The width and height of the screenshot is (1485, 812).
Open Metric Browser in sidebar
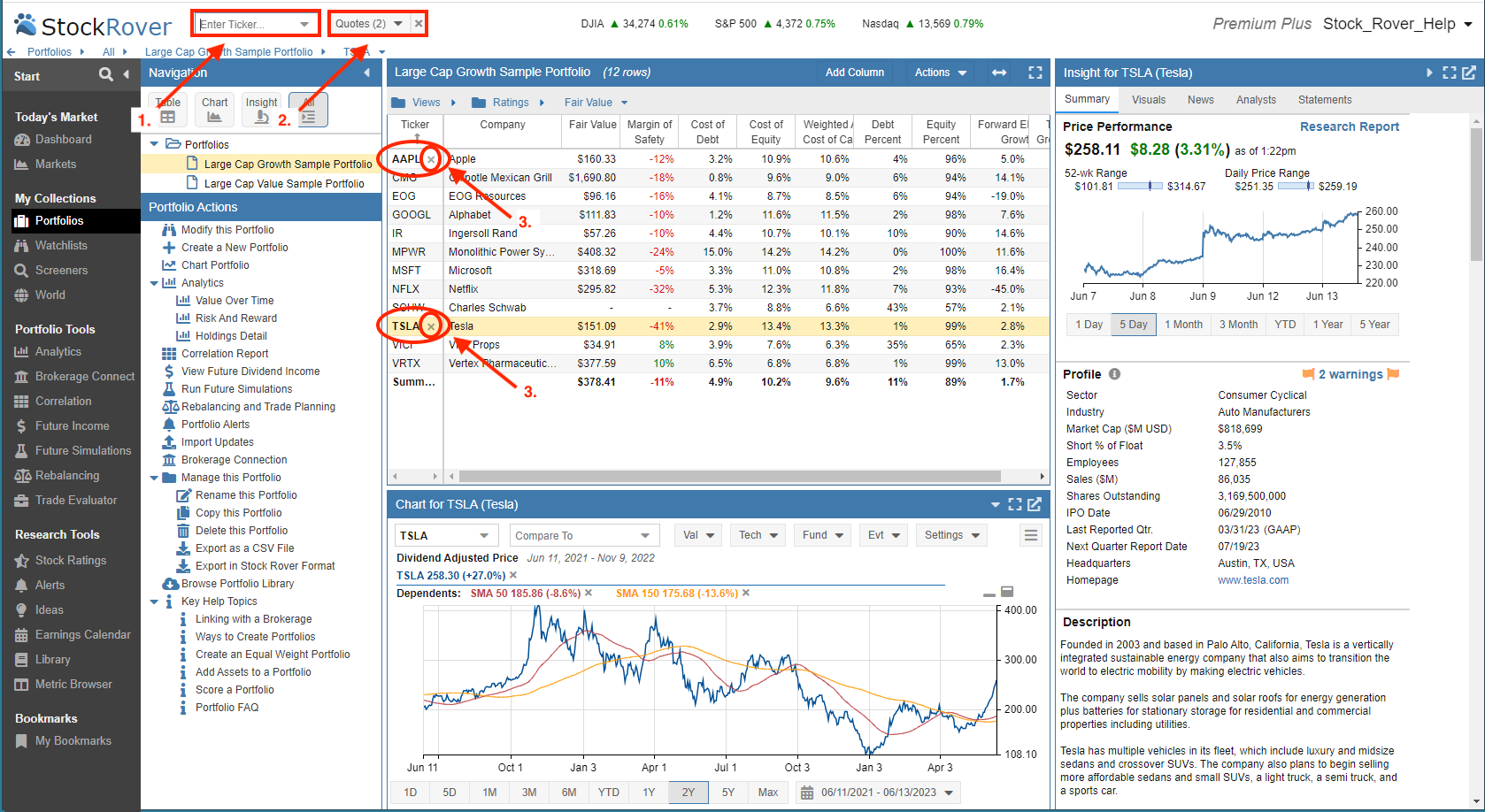[73, 685]
